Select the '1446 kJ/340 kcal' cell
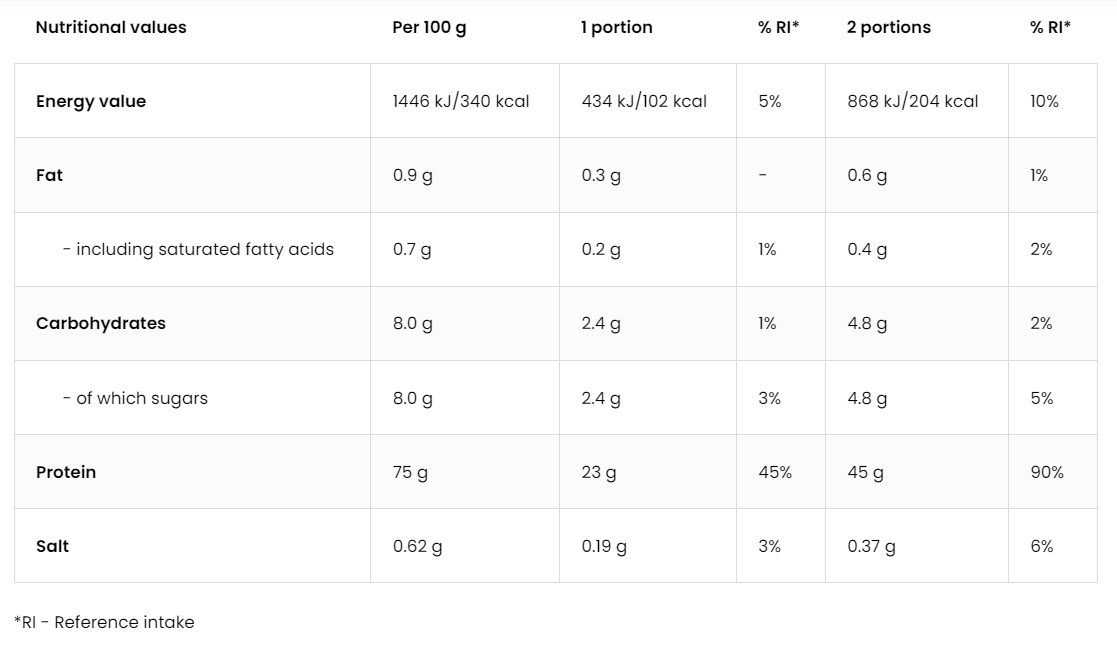Screen dimensions: 1117x648 point(461,101)
